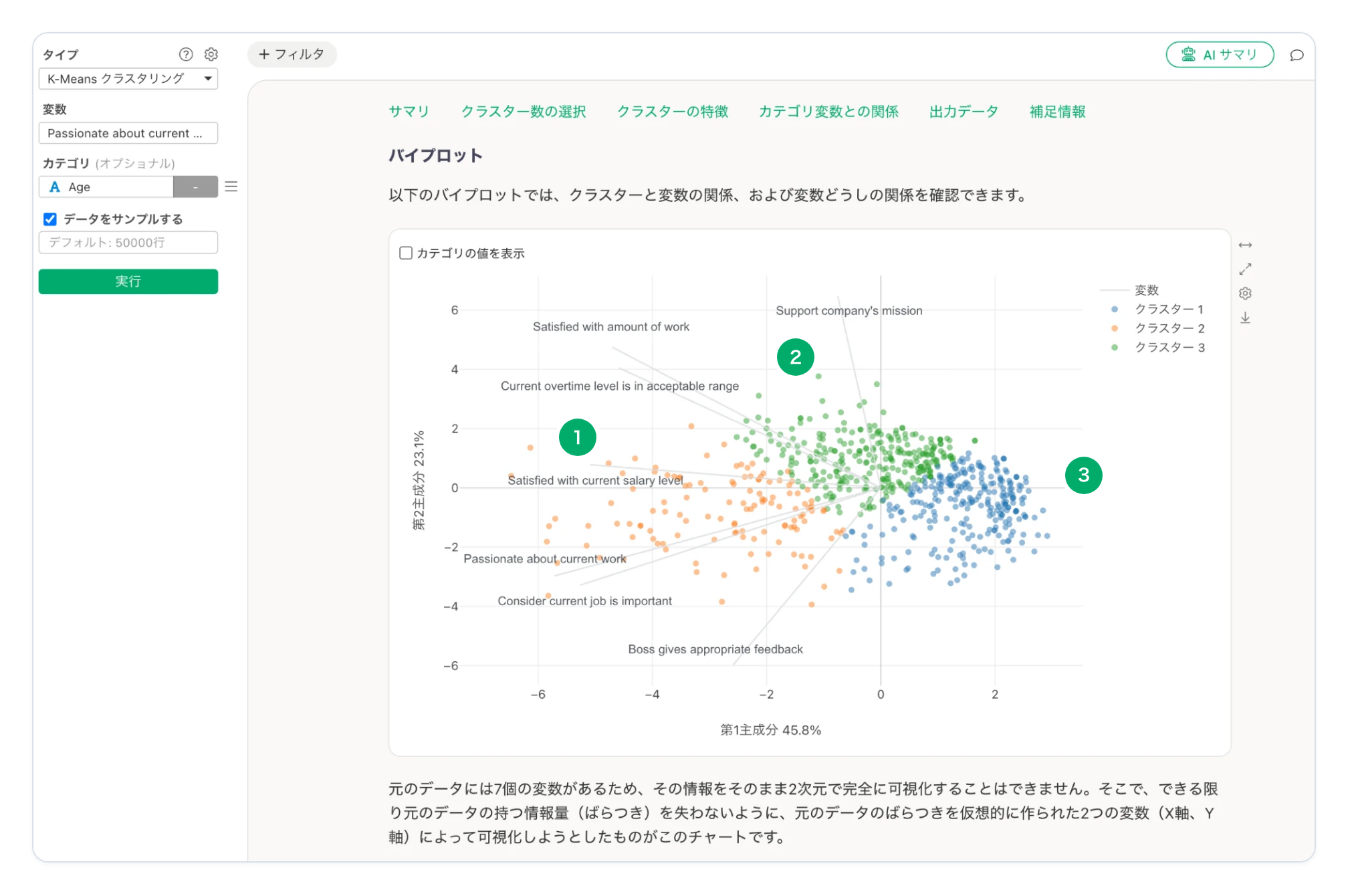1348x896 pixels.
Task: Switch to the サマリ tab
Action: (x=409, y=112)
